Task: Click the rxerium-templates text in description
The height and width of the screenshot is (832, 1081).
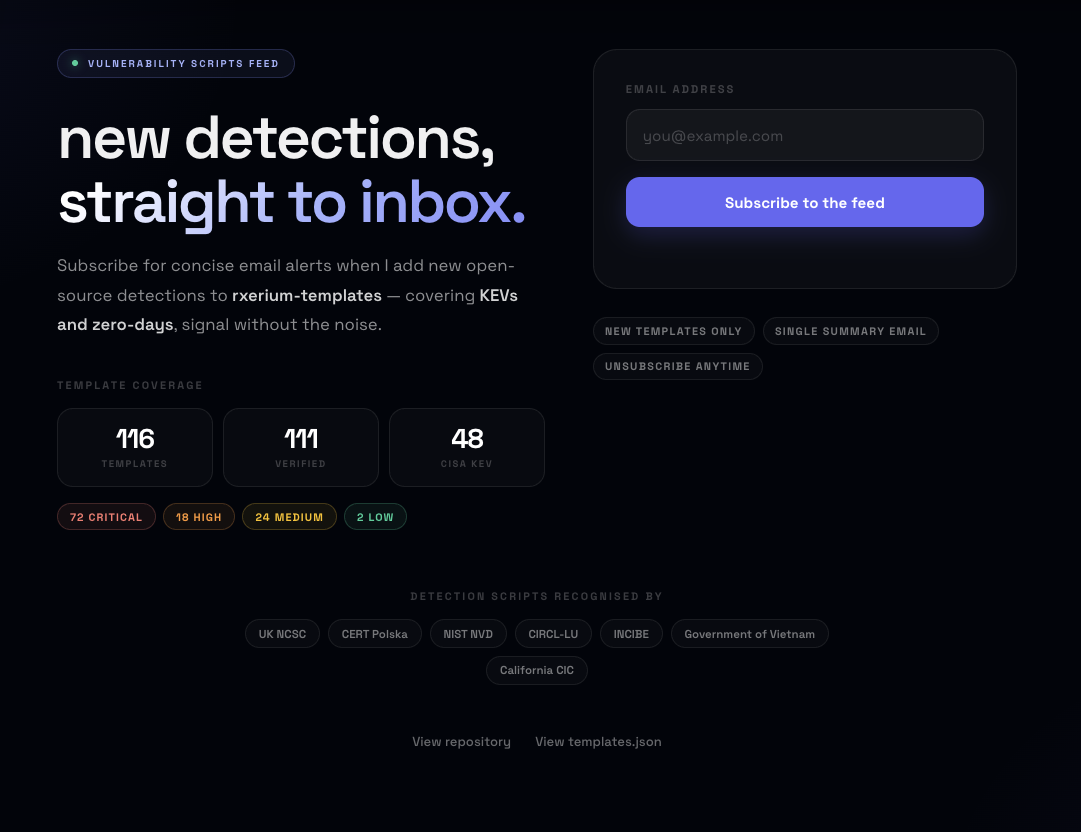Action: [307, 295]
